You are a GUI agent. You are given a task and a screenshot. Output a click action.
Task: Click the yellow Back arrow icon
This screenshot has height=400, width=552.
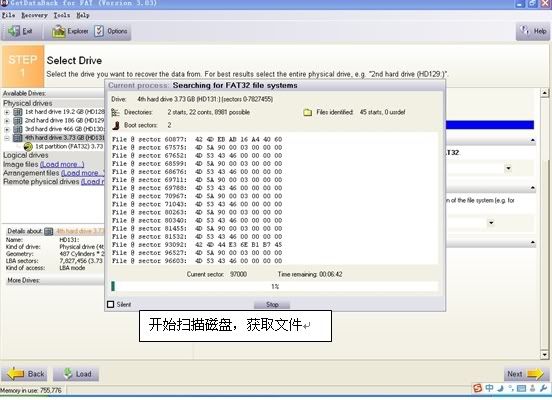[x=16, y=374]
